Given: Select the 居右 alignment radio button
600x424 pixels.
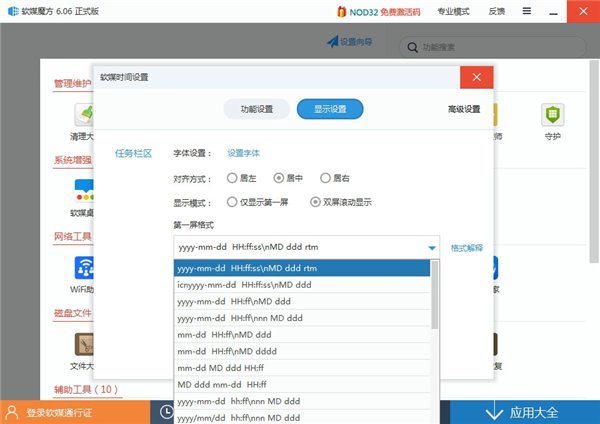Looking at the screenshot, I should click(325, 178).
